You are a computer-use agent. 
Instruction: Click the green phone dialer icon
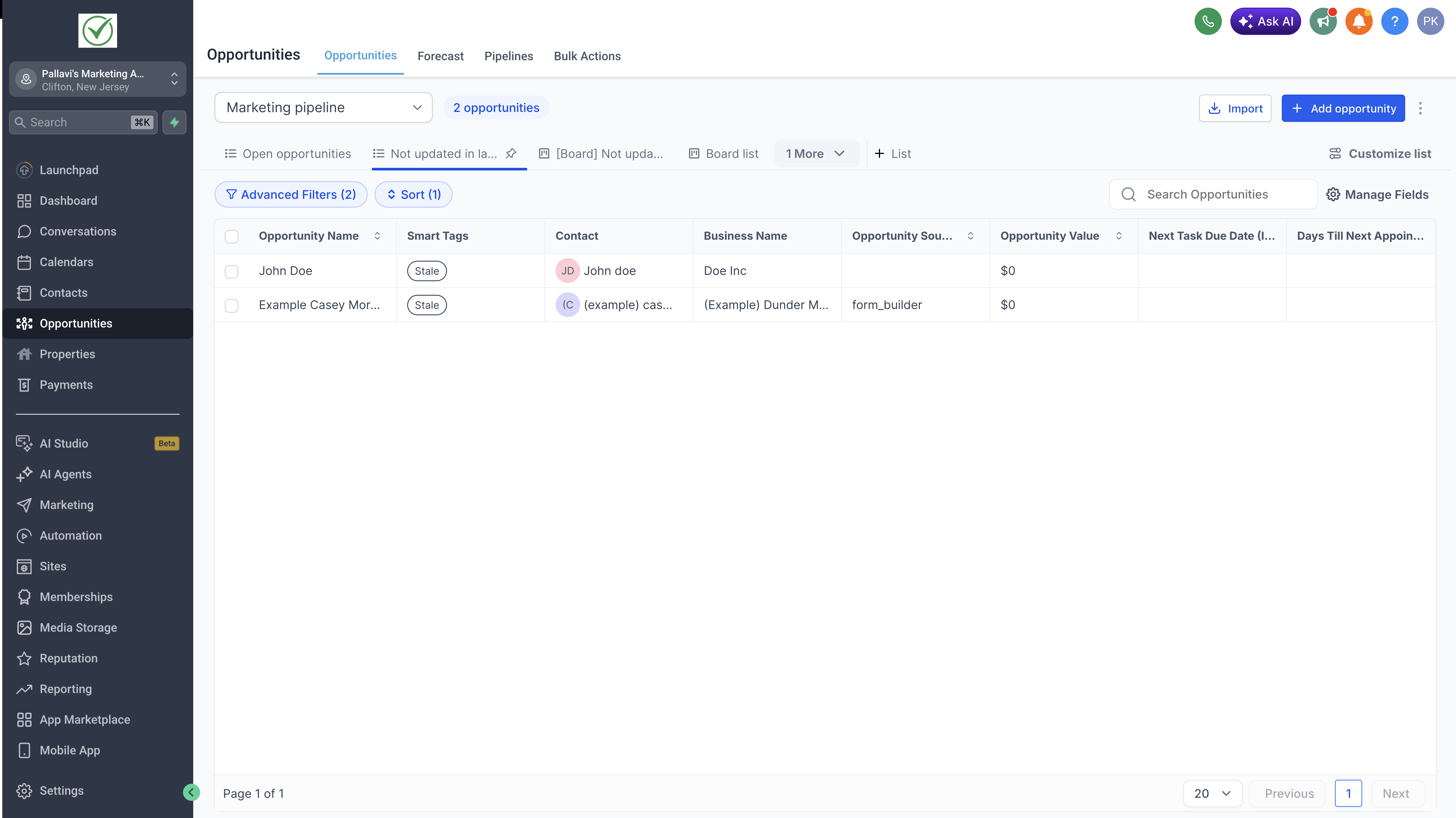pos(1207,22)
